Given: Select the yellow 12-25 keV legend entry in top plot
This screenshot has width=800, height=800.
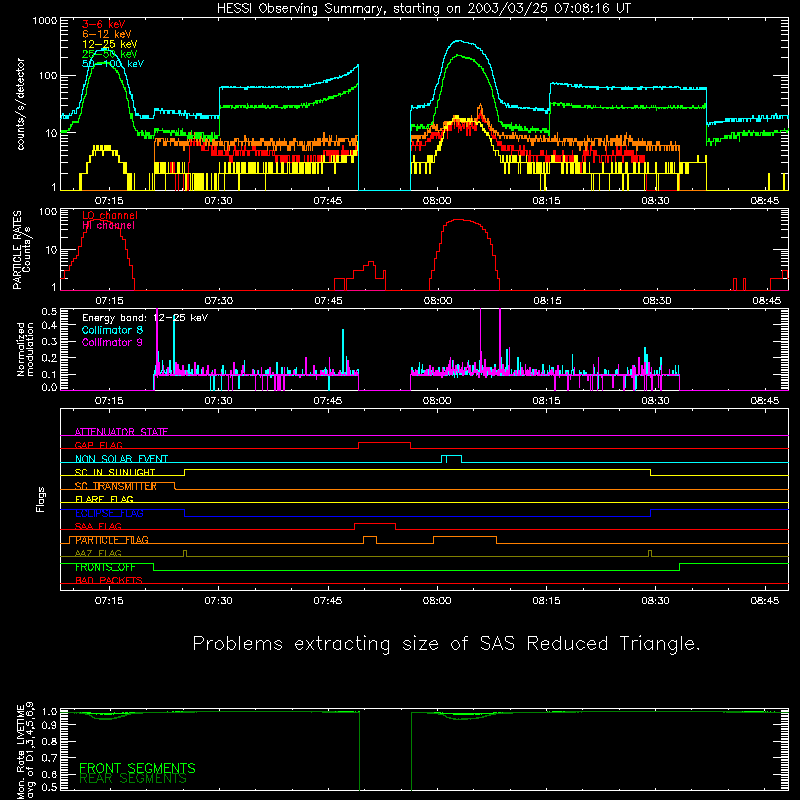Looking at the screenshot, I should [x=110, y=44].
